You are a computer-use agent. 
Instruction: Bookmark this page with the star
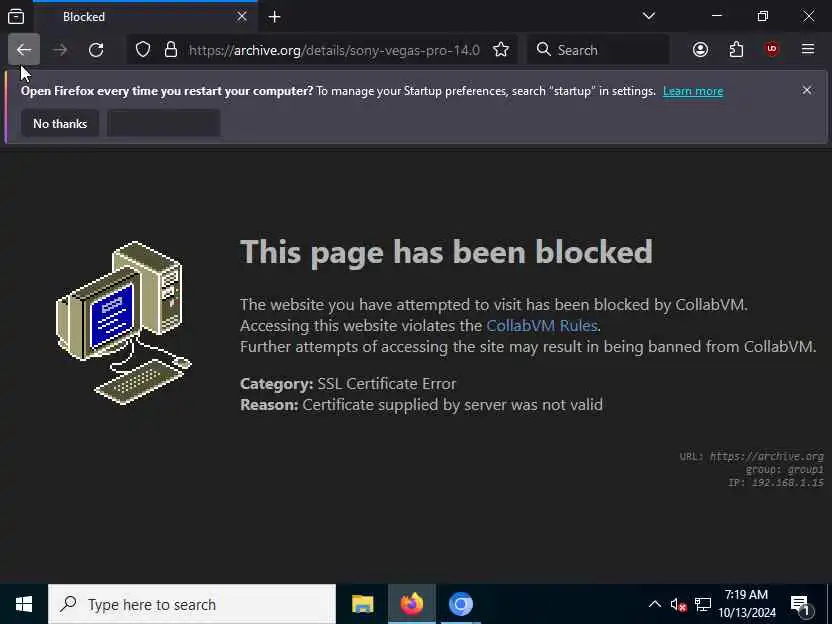click(501, 50)
